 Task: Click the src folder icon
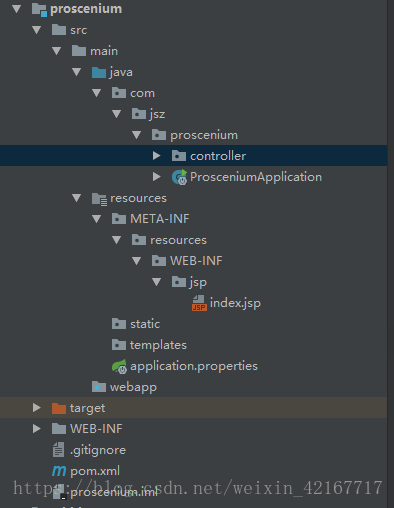[59, 30]
